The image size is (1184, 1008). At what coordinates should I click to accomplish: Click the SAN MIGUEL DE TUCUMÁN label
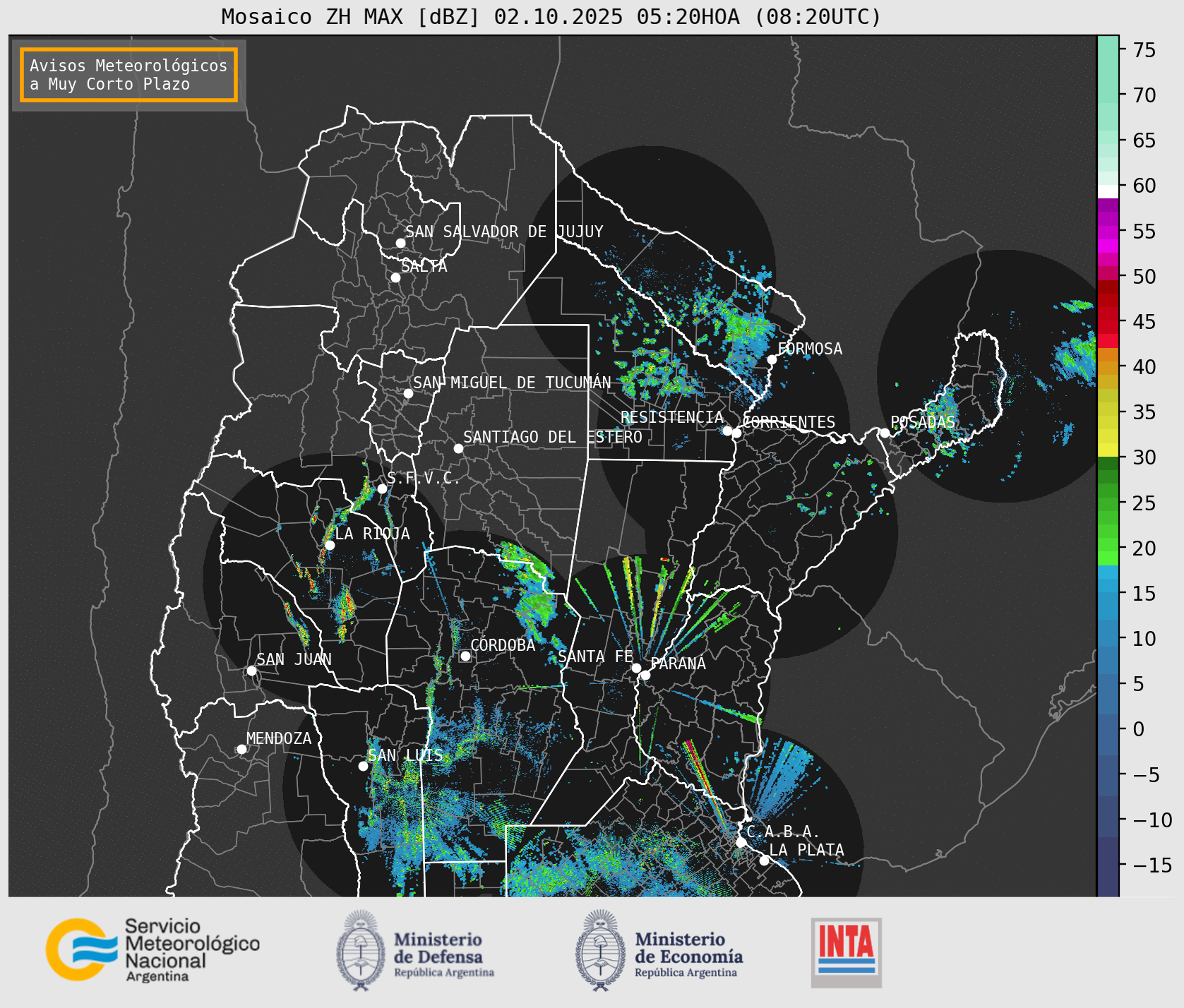pos(512,383)
